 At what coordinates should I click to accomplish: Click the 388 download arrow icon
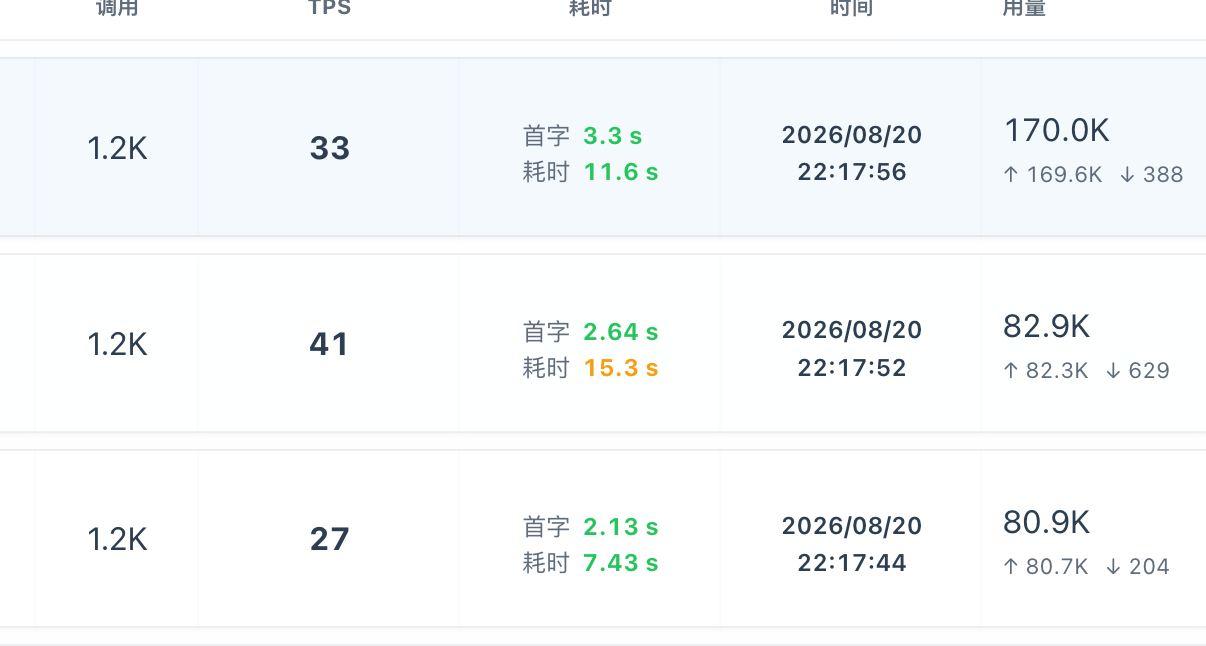coord(1127,175)
